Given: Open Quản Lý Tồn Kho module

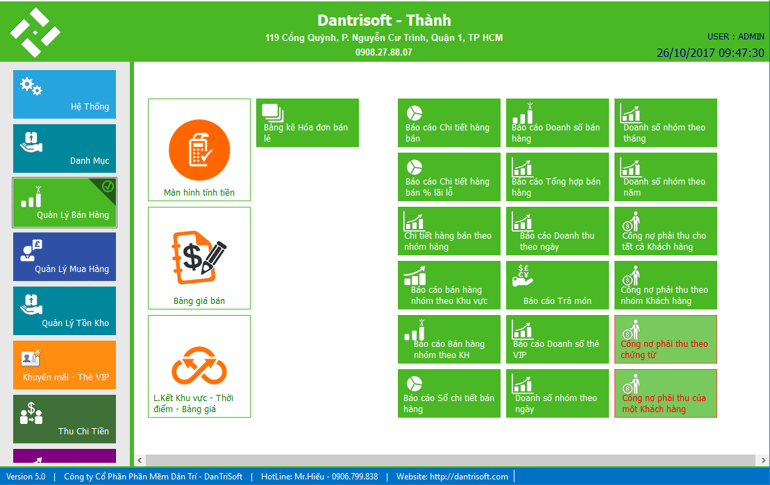Looking at the screenshot, I should [x=64, y=311].
